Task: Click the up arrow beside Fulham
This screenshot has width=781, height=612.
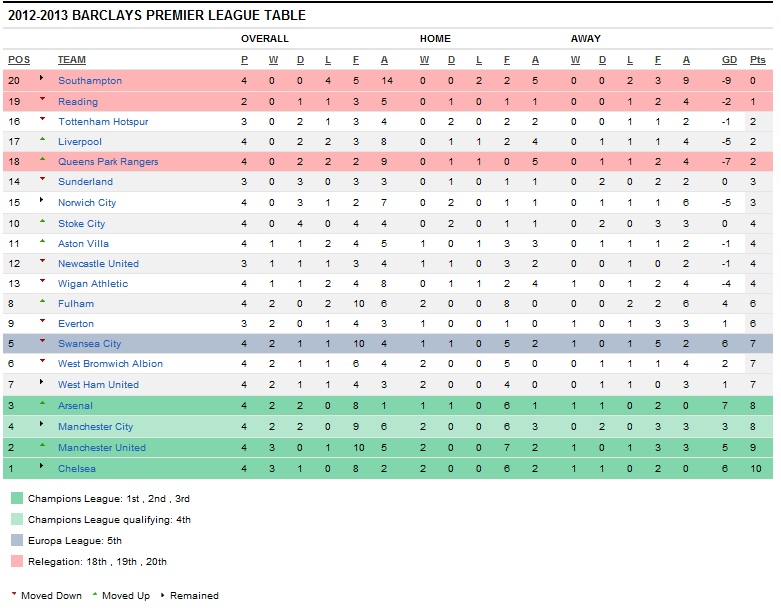Action: [42, 301]
